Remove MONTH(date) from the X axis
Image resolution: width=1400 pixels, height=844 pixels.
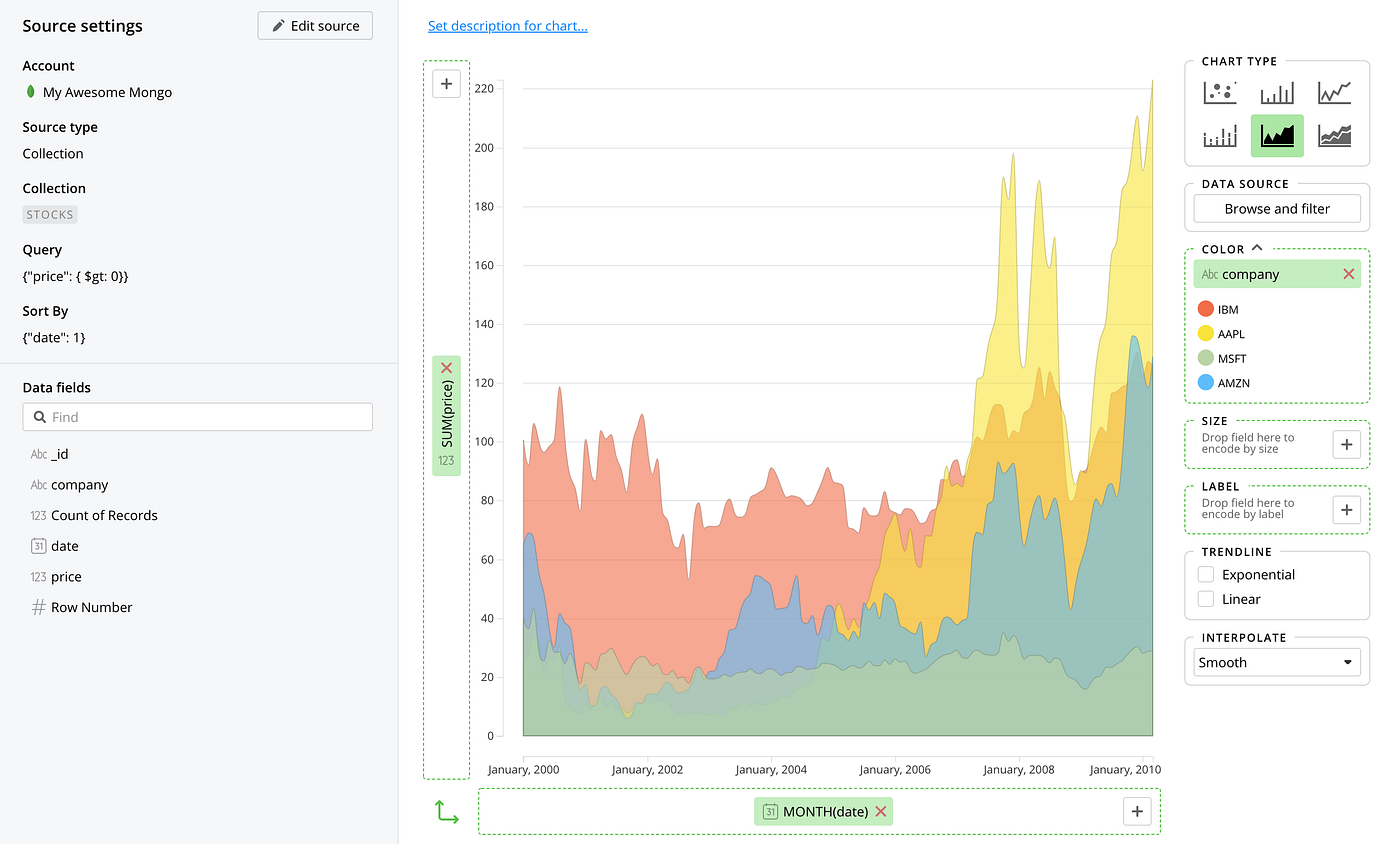[880, 811]
